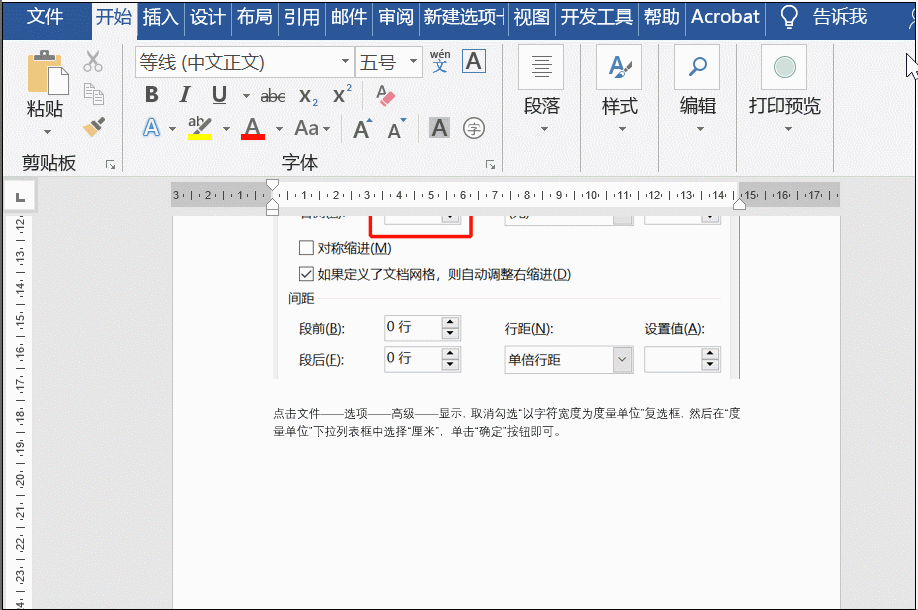The height and width of the screenshot is (610, 918).
Task: Open the Phonetic Guide (wén 文) tool
Action: [440, 61]
